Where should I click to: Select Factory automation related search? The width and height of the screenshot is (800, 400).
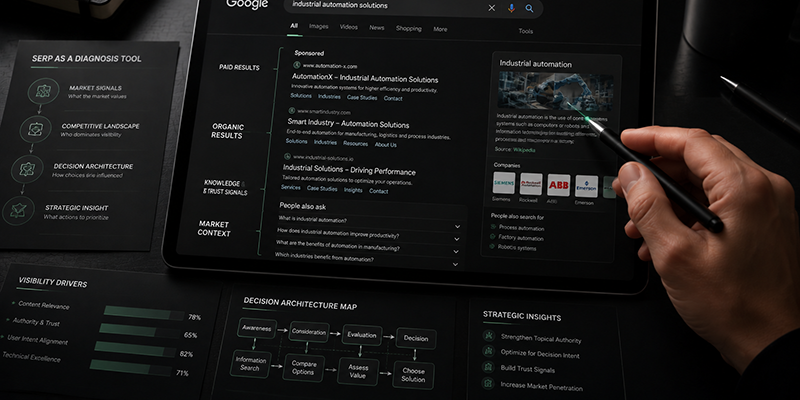[521, 238]
